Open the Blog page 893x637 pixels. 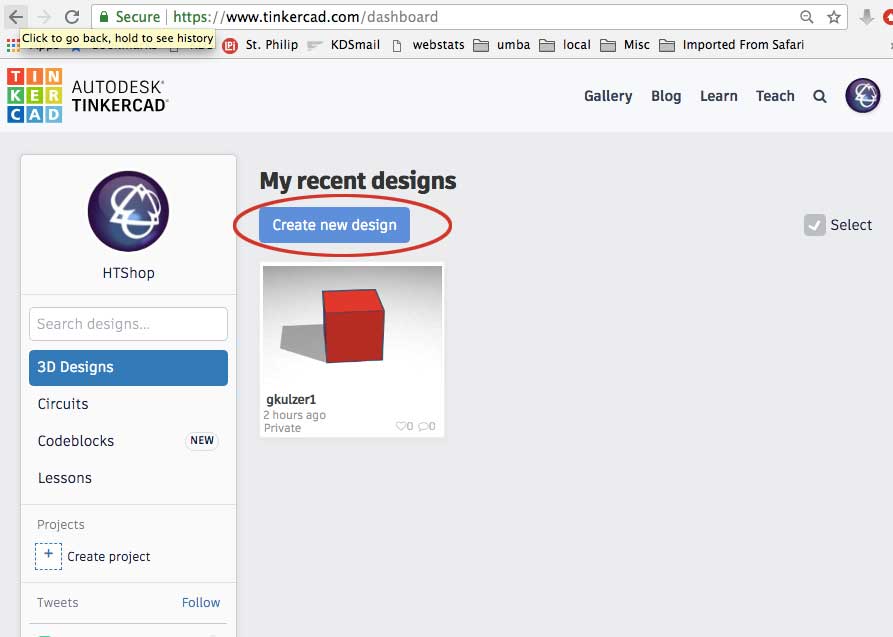(x=666, y=96)
